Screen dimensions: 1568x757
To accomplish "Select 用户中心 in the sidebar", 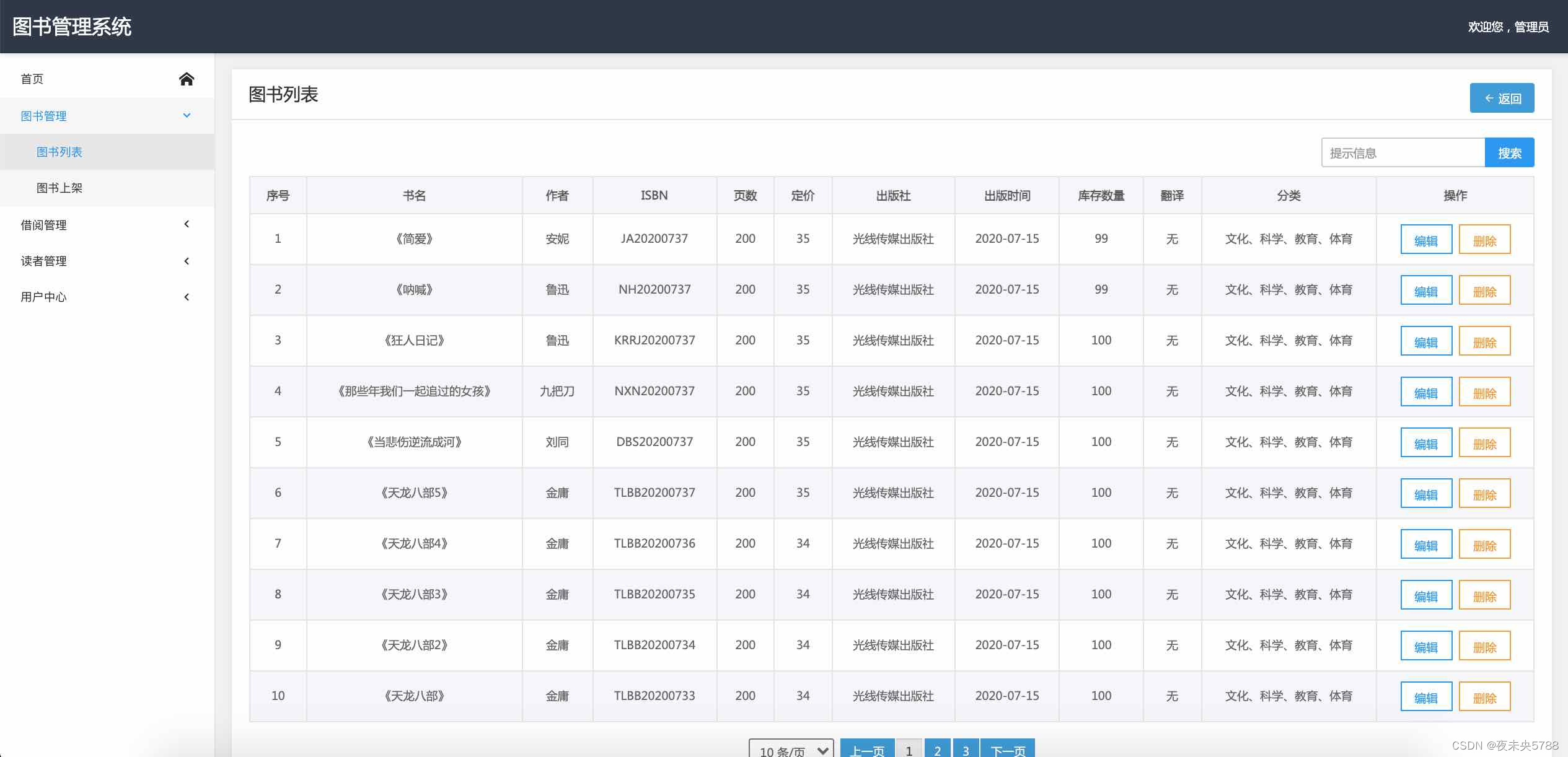I will pyautogui.click(x=107, y=297).
